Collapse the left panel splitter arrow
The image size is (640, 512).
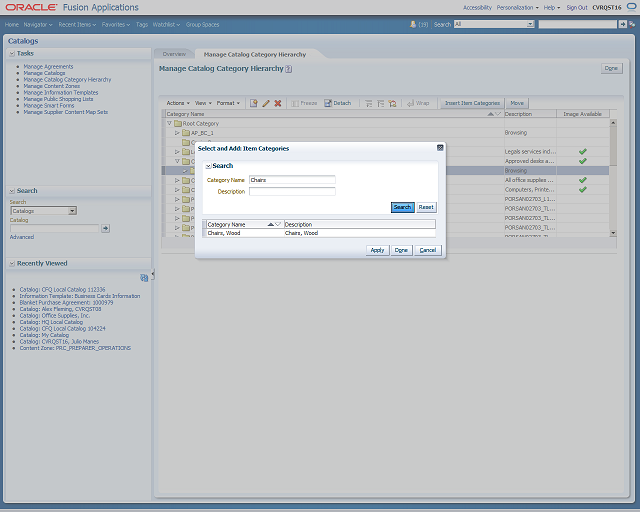[153, 275]
